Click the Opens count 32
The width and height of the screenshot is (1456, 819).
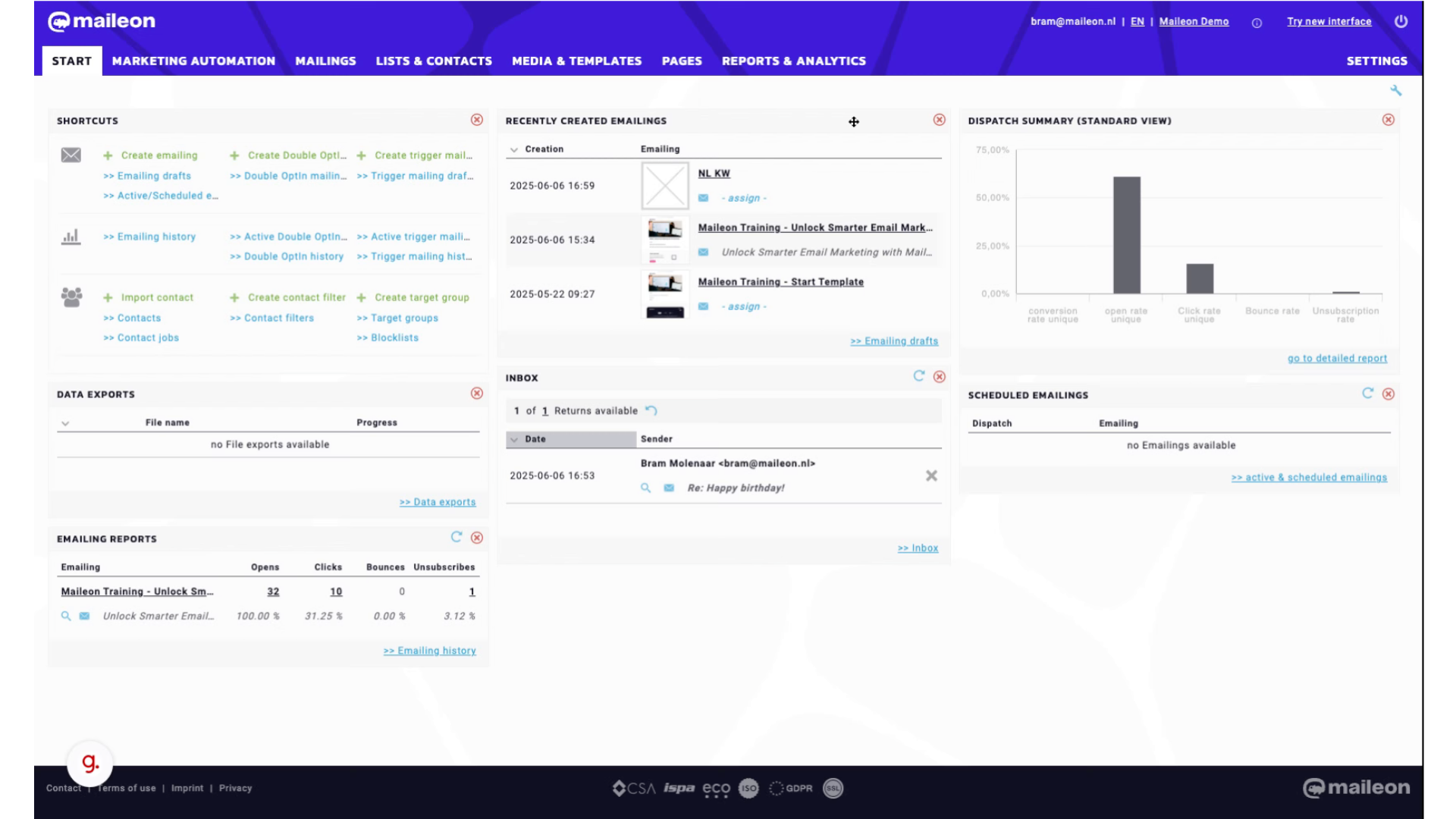[x=273, y=591]
